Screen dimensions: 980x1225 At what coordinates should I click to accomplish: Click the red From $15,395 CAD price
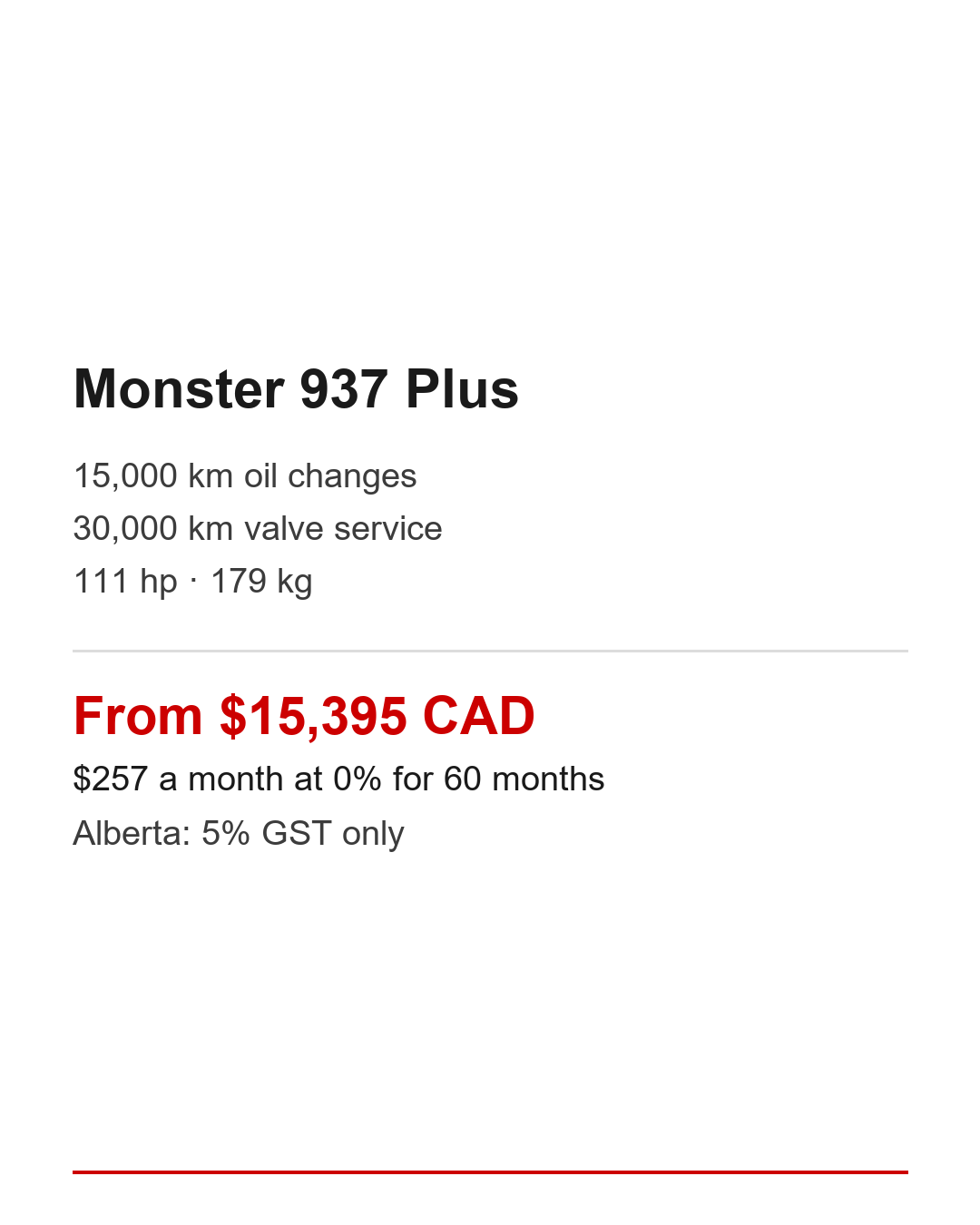[x=304, y=716]
